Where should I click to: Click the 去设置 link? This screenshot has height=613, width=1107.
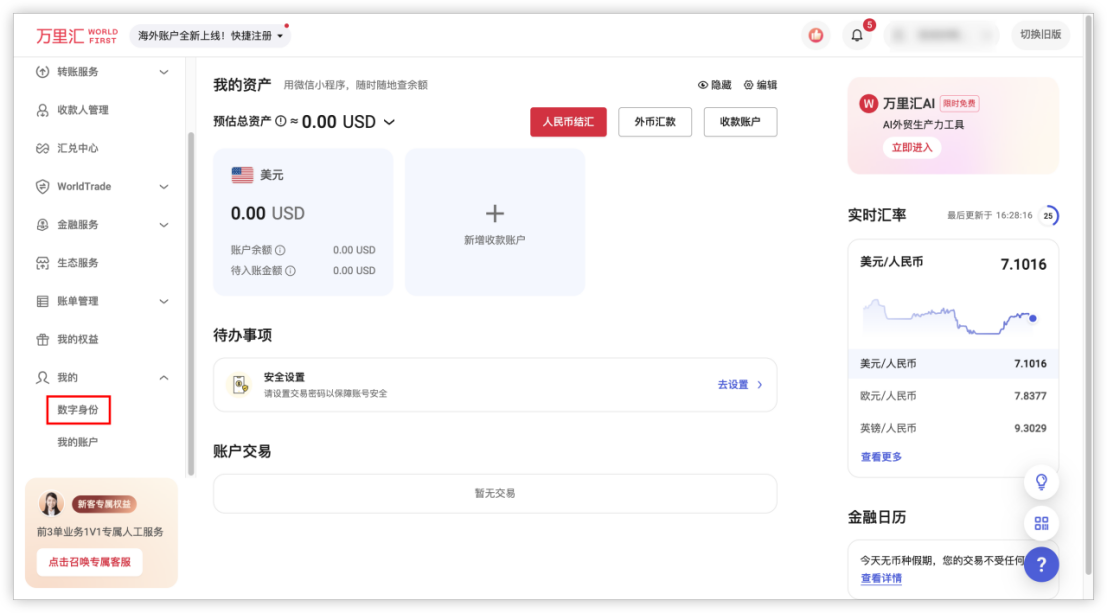[733, 385]
